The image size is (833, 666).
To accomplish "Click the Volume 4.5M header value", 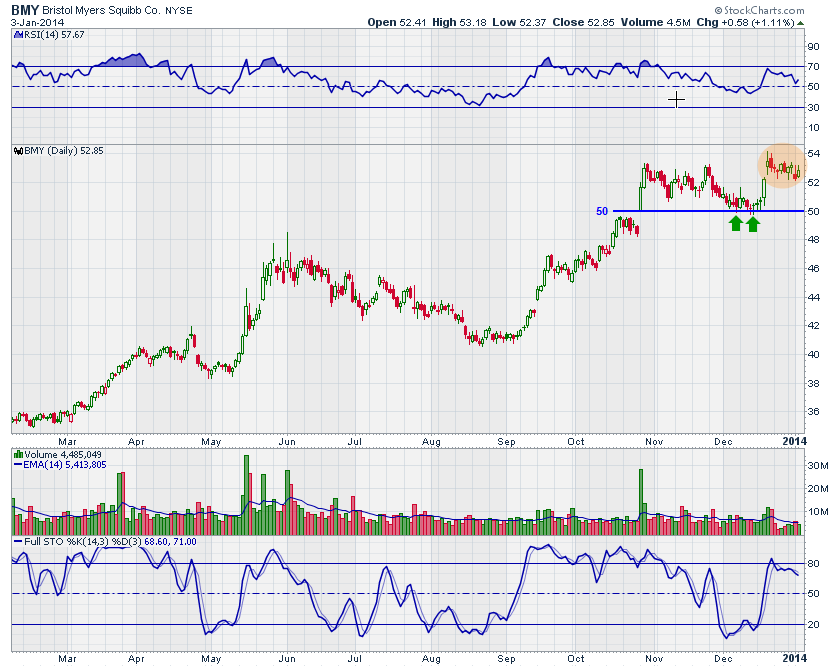I will [656, 22].
